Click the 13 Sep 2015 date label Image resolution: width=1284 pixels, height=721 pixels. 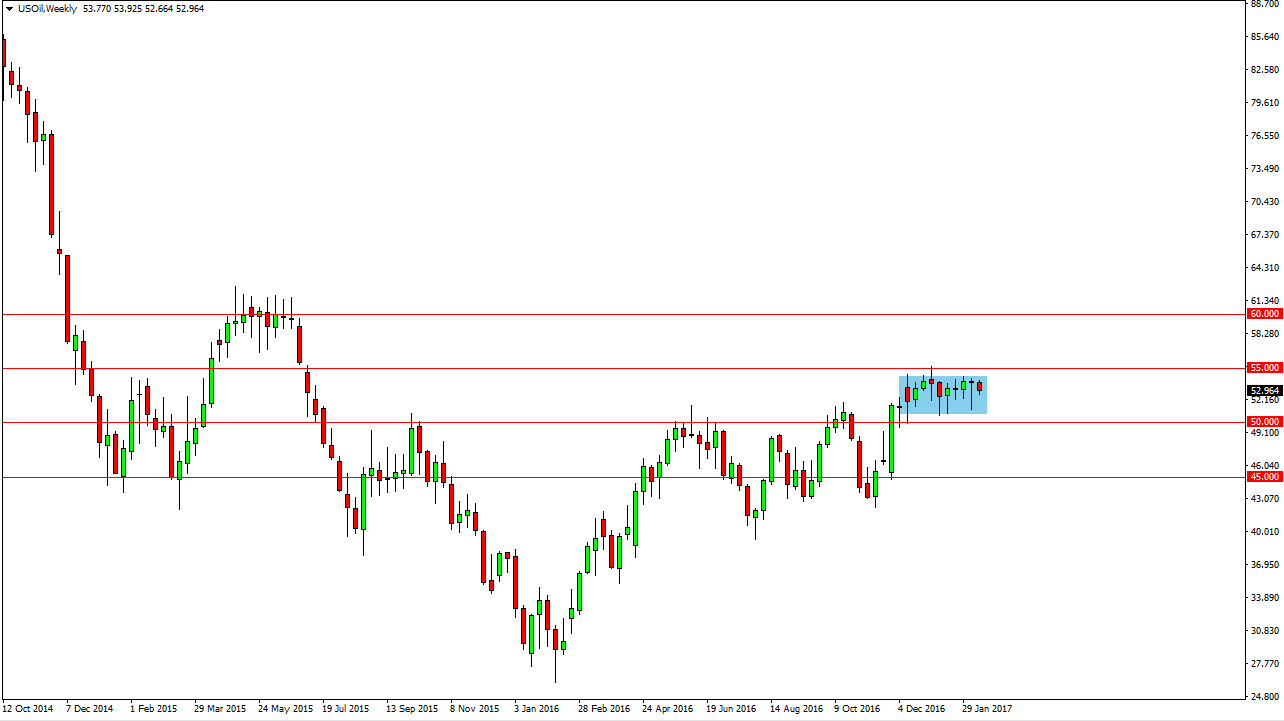pos(412,709)
